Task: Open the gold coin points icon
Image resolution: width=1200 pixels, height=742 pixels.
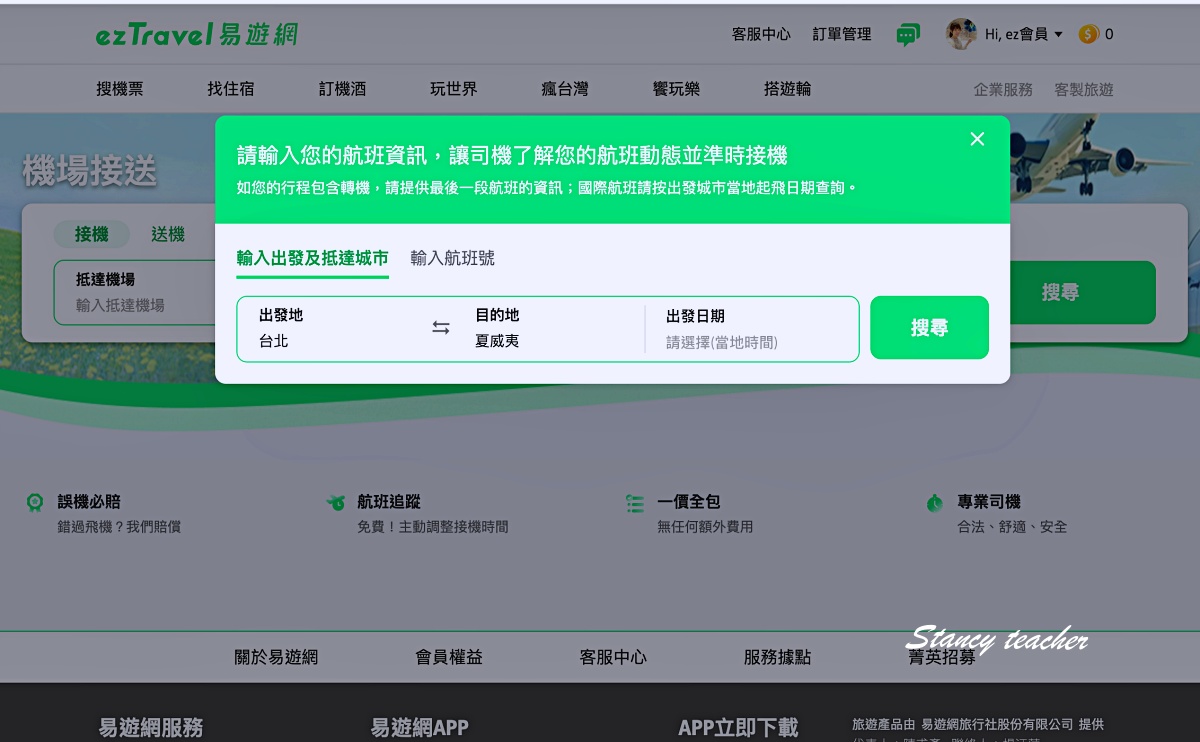Action: (x=1089, y=34)
